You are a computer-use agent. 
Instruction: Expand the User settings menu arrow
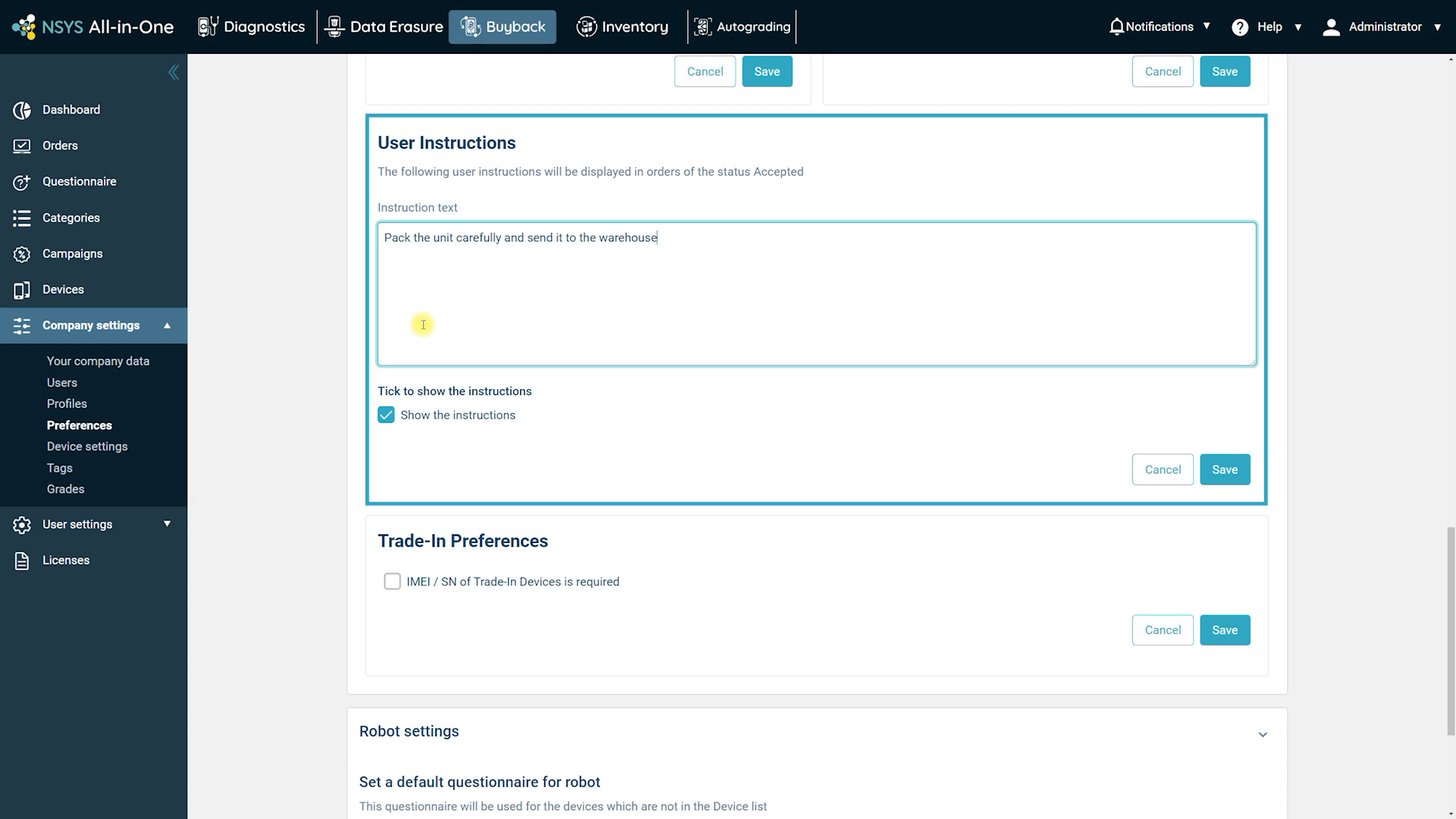coord(167,524)
